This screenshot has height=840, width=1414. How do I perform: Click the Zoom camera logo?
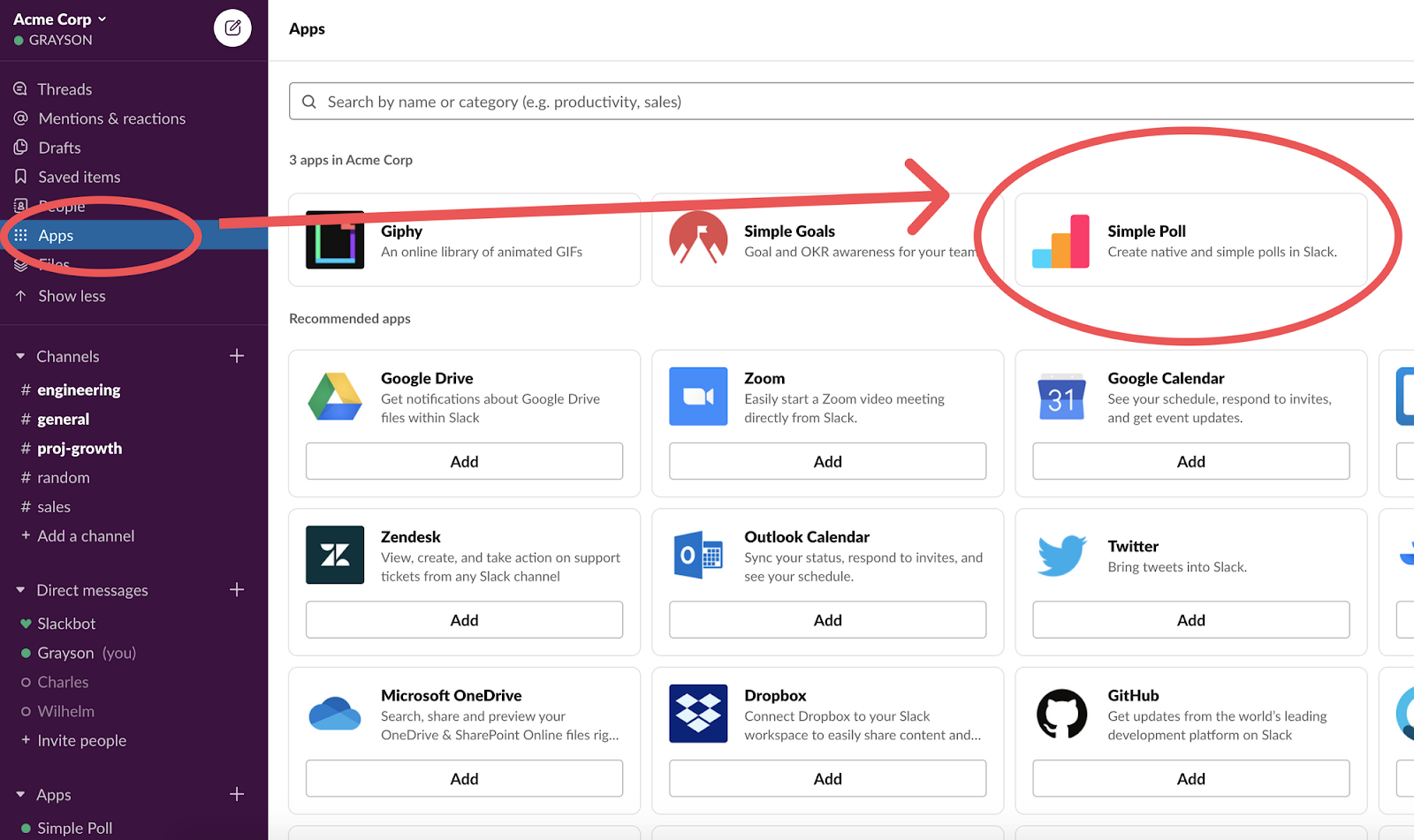click(x=698, y=397)
